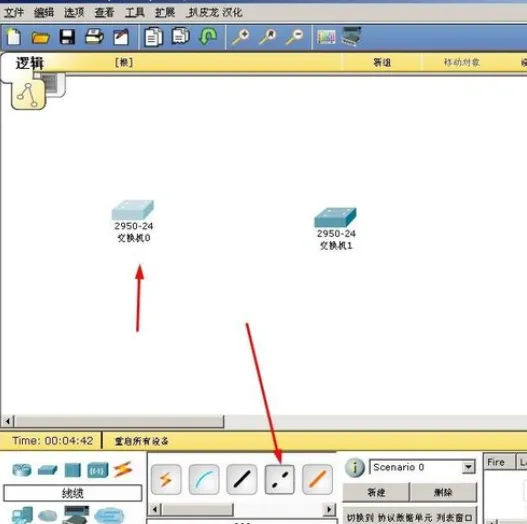The image size is (527, 524).
Task: Click the Print icon in the toolbar
Action: [x=94, y=37]
